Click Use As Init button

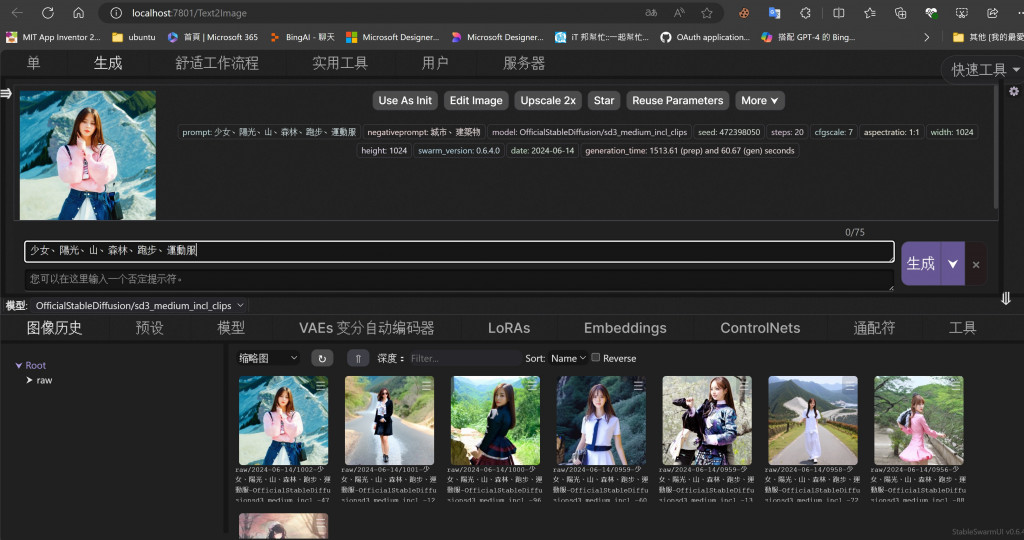pos(405,101)
